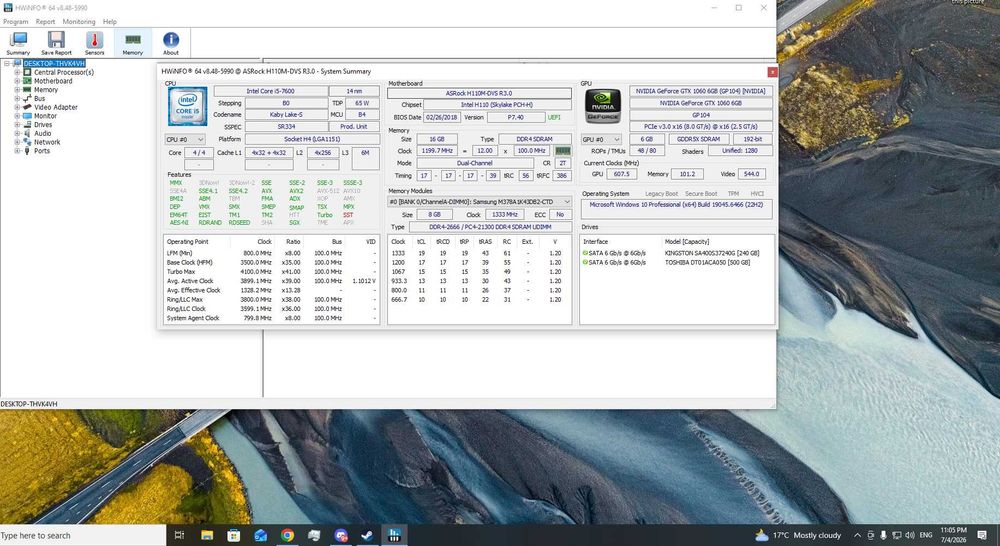Image resolution: width=1000 pixels, height=546 pixels.
Task: Select the Ports tree item
Action: 41,151
